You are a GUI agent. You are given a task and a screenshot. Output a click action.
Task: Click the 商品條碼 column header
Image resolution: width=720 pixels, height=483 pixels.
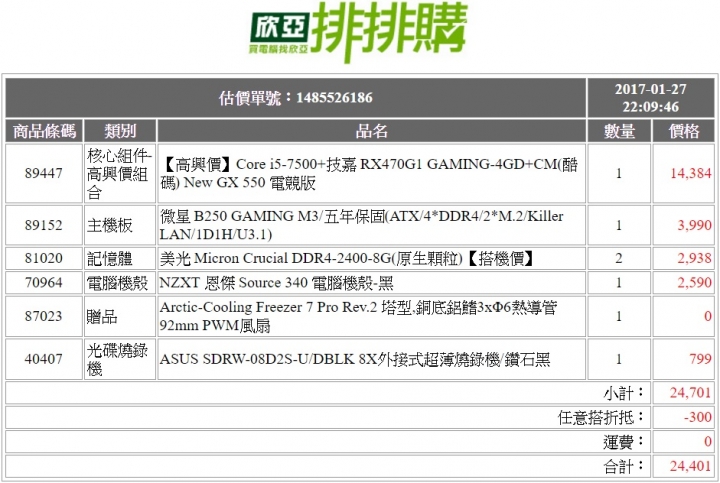coord(44,131)
